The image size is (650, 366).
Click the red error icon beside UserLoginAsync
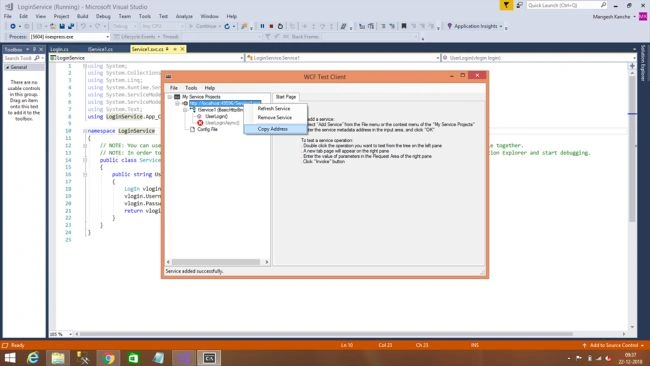[200, 123]
